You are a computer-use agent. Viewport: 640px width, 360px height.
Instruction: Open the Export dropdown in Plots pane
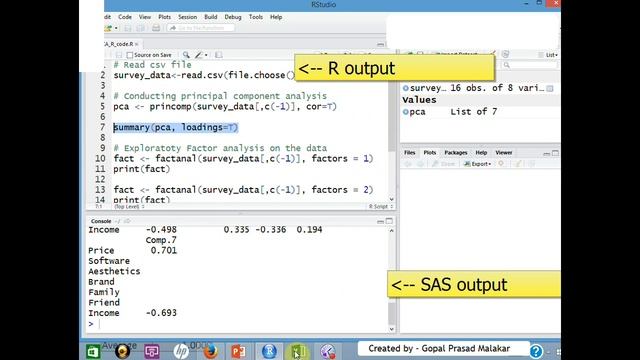point(478,164)
